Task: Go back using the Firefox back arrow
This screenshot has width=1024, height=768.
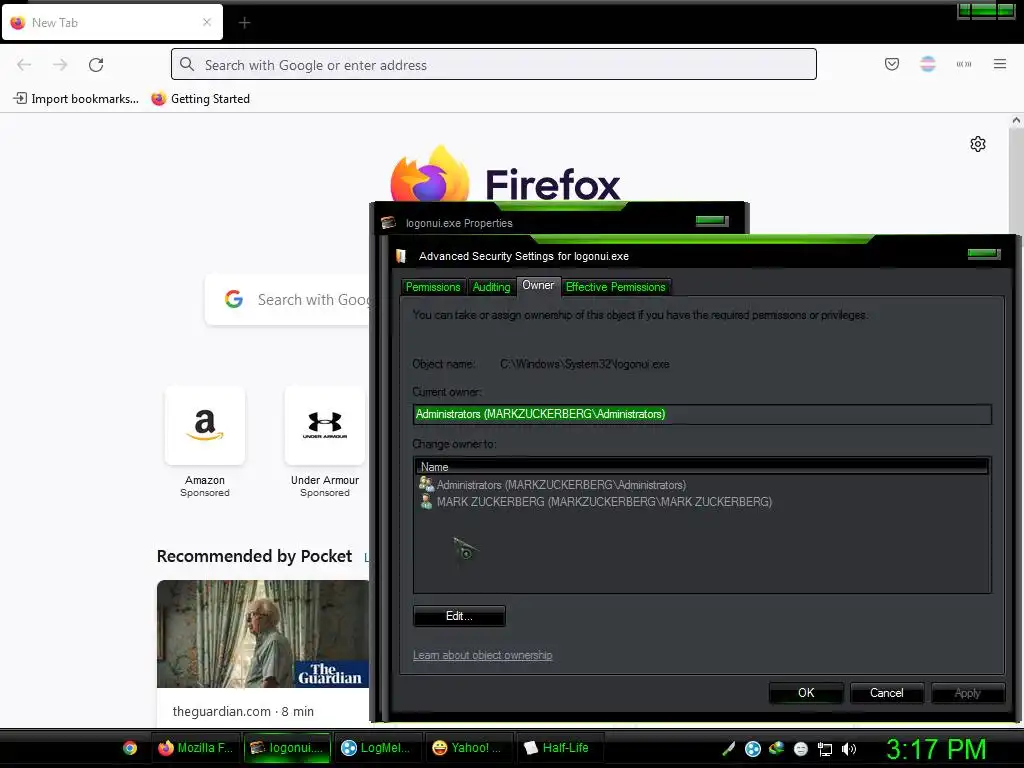Action: [x=24, y=65]
